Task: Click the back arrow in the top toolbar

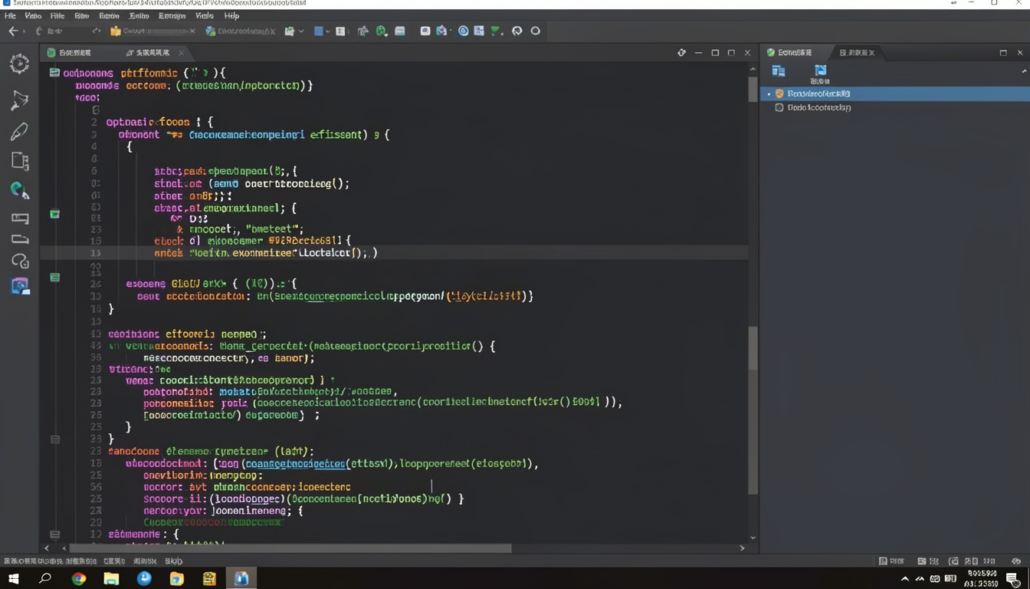Action: 13,31
